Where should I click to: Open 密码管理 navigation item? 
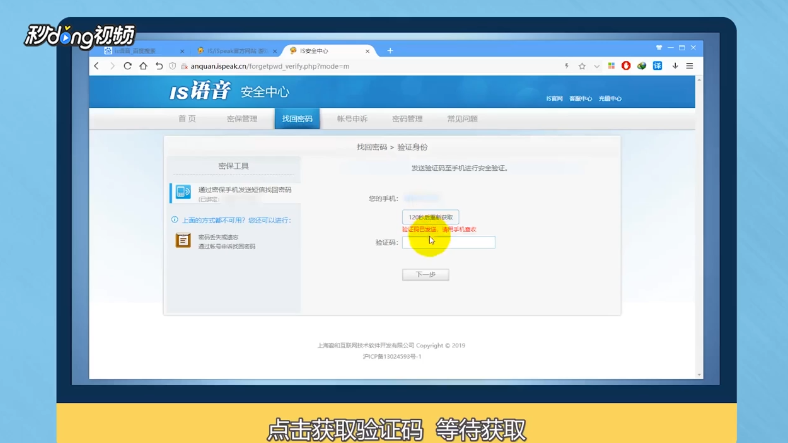[407, 119]
